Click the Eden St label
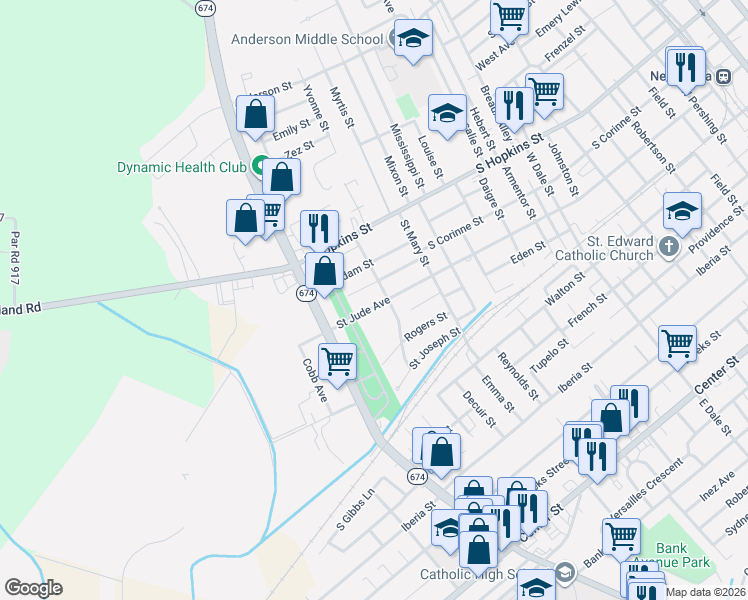The image size is (748, 600). (528, 252)
